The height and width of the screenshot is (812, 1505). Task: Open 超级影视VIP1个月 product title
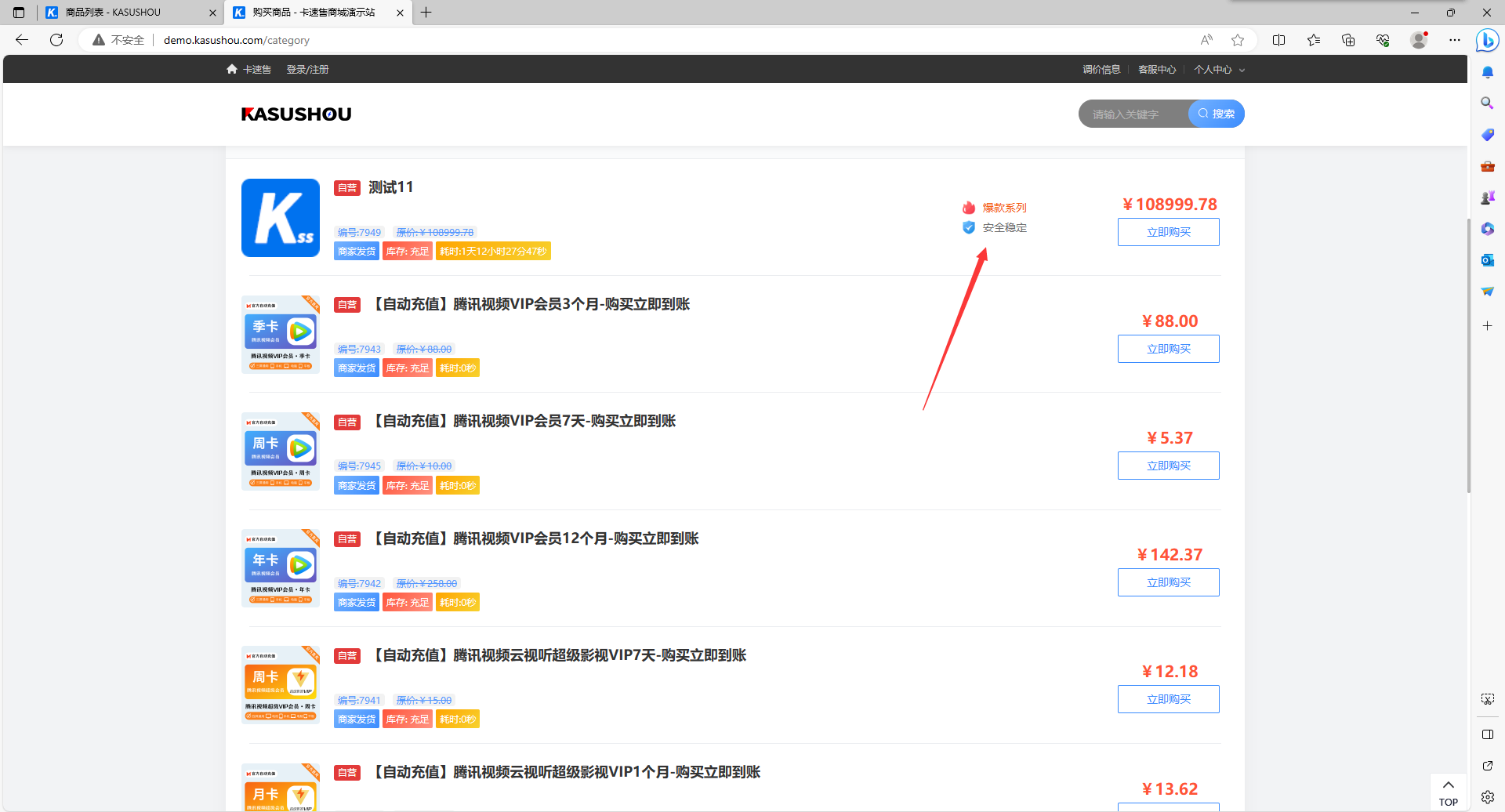[x=564, y=772]
